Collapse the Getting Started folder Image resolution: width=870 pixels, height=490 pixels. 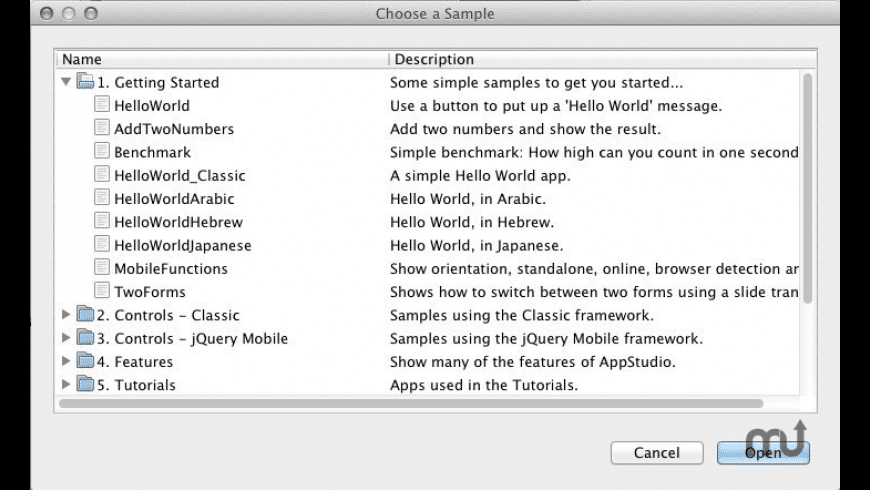[66, 82]
